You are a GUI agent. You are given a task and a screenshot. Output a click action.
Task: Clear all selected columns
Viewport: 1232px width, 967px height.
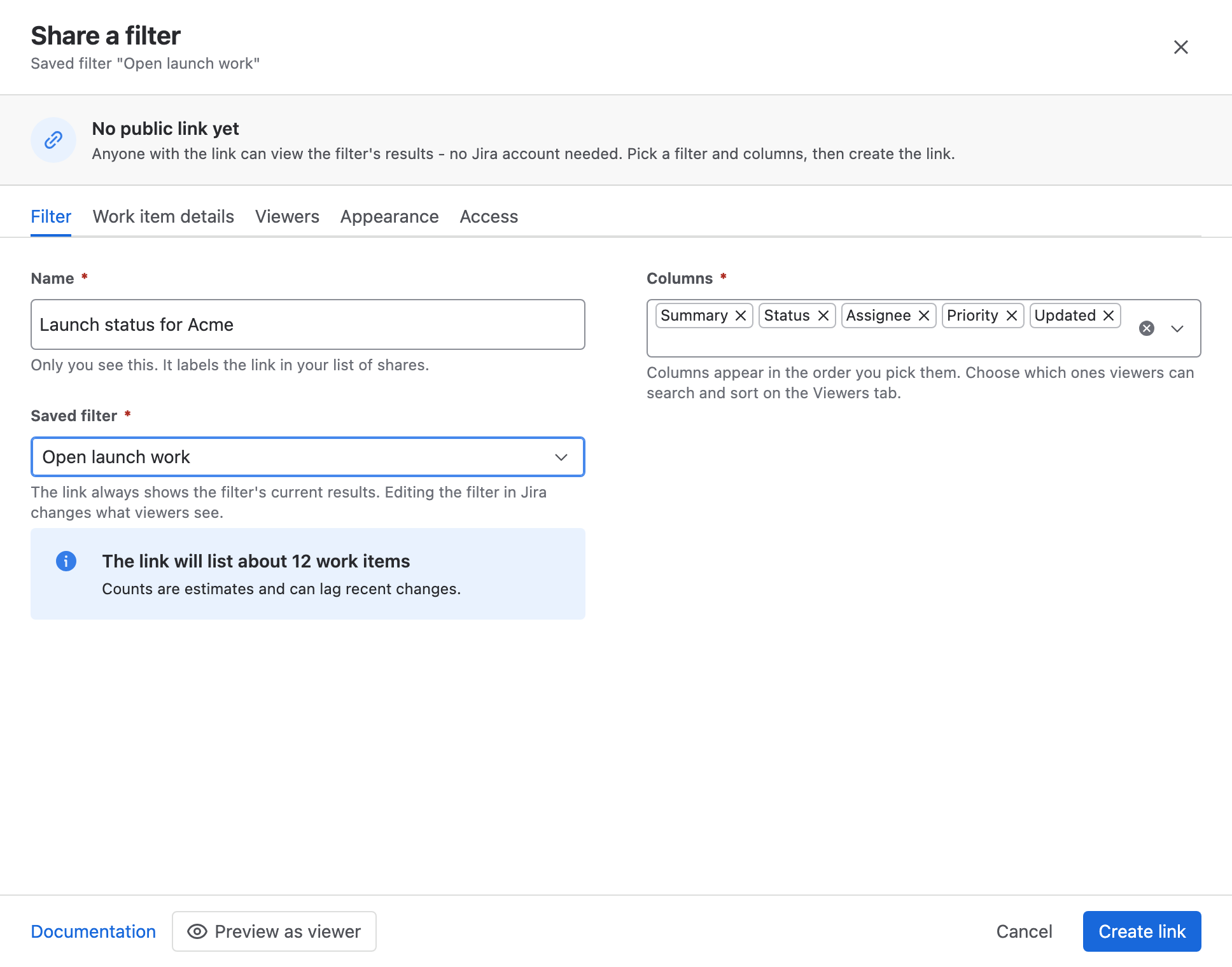click(x=1147, y=328)
